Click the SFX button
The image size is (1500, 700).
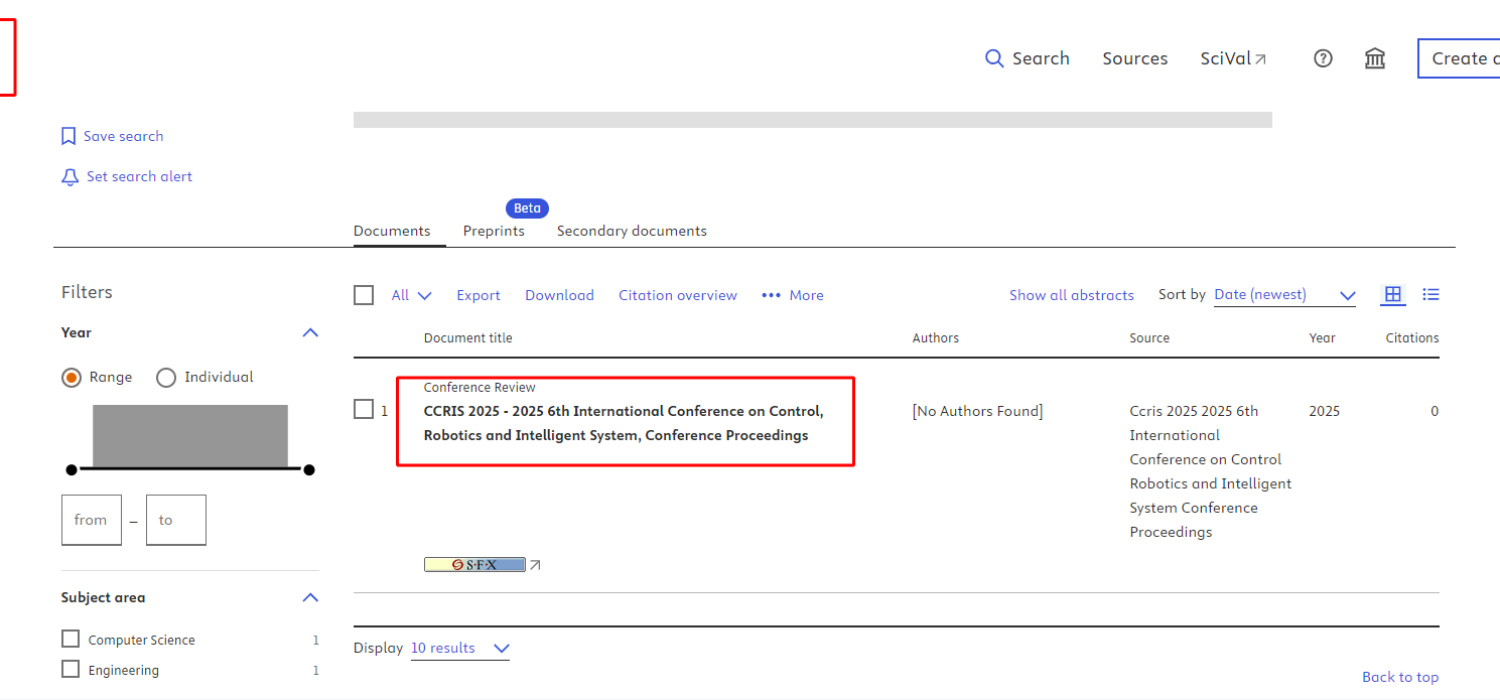[x=475, y=565]
